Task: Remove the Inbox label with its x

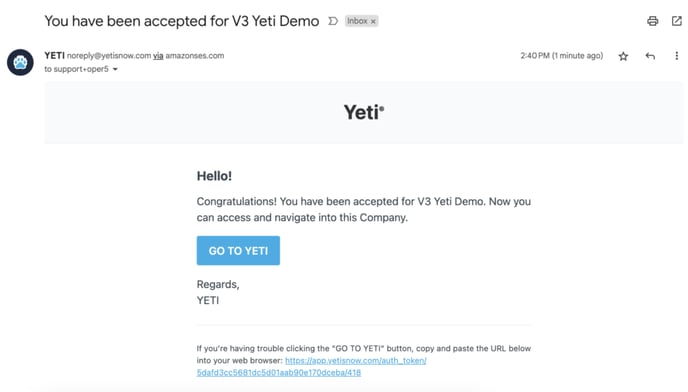Action: click(x=373, y=22)
